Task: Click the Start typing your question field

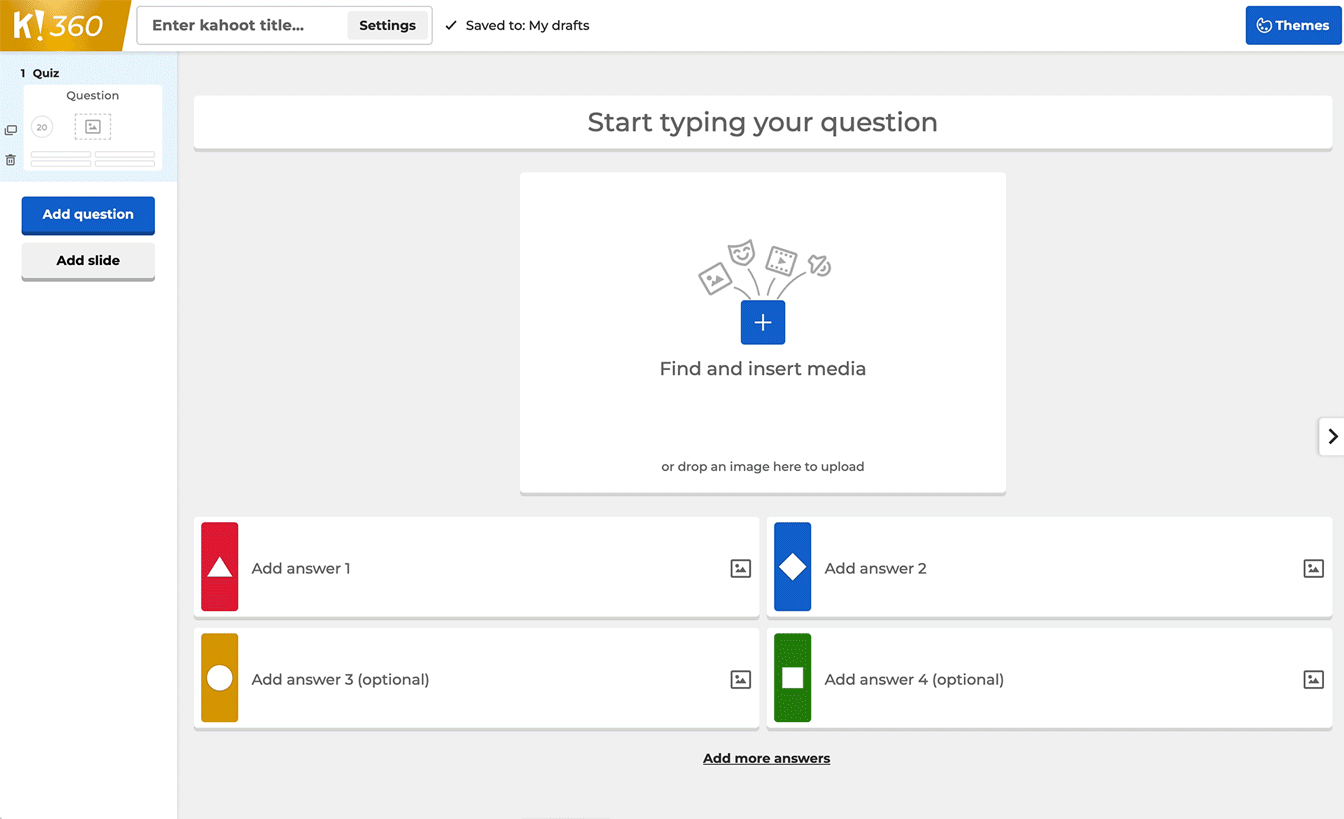Action: point(762,122)
